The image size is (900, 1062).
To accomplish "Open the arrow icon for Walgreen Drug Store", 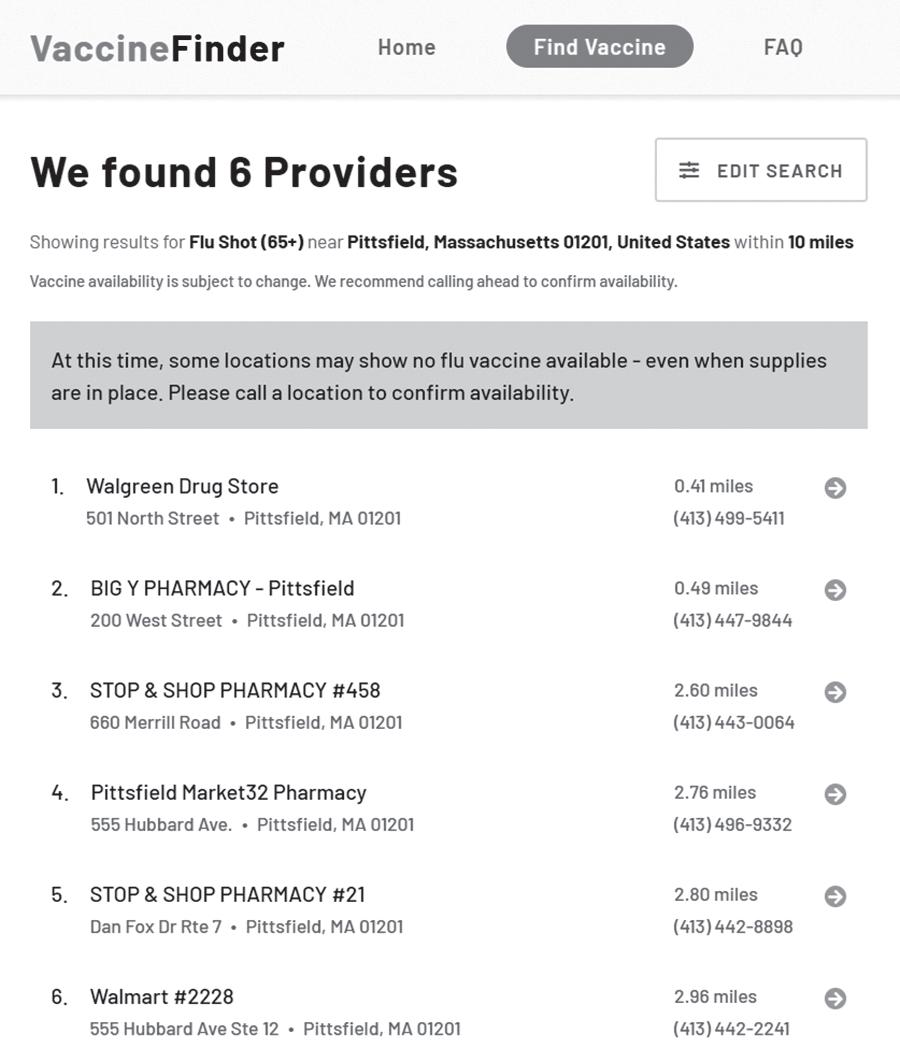I will tap(835, 488).
